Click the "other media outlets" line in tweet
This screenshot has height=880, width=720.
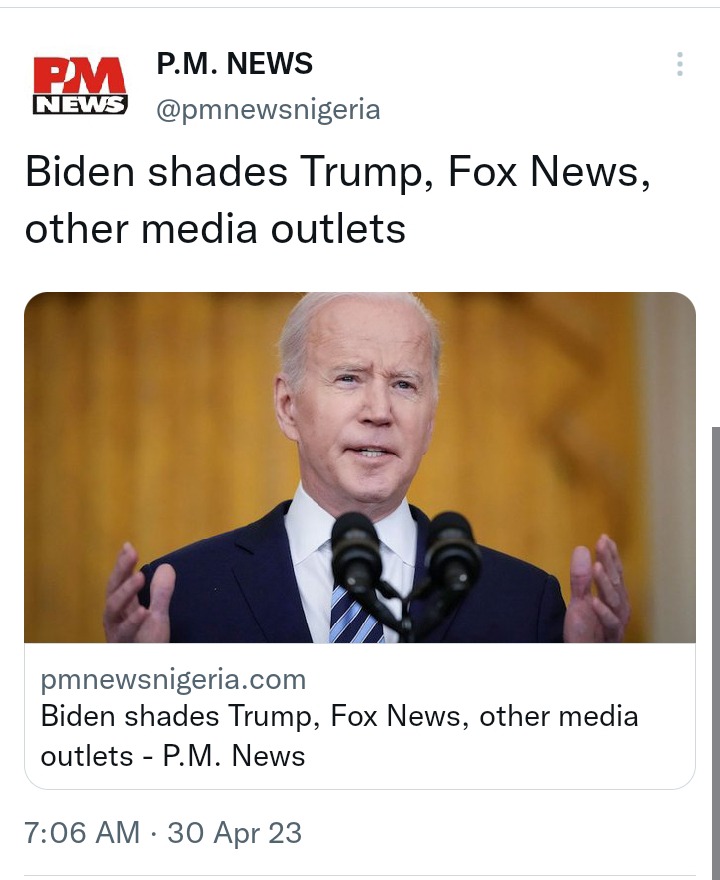coord(215,229)
